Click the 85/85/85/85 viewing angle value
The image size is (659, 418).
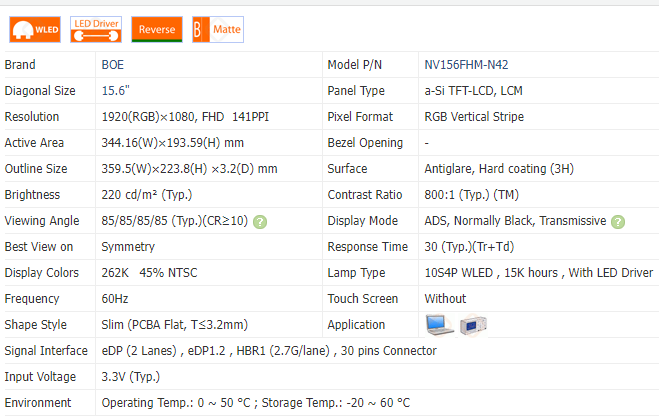click(175, 221)
